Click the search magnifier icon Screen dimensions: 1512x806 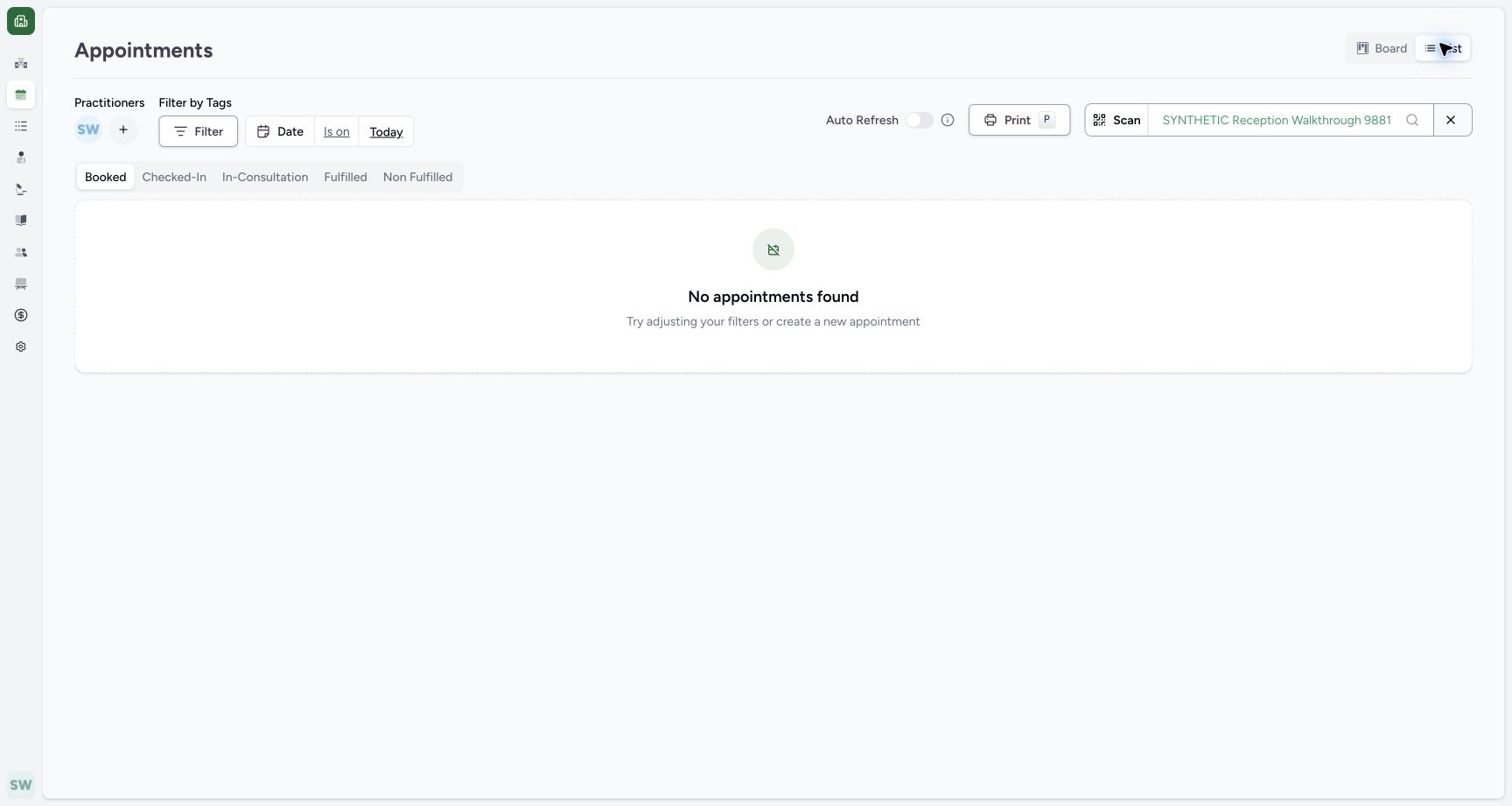click(1412, 120)
